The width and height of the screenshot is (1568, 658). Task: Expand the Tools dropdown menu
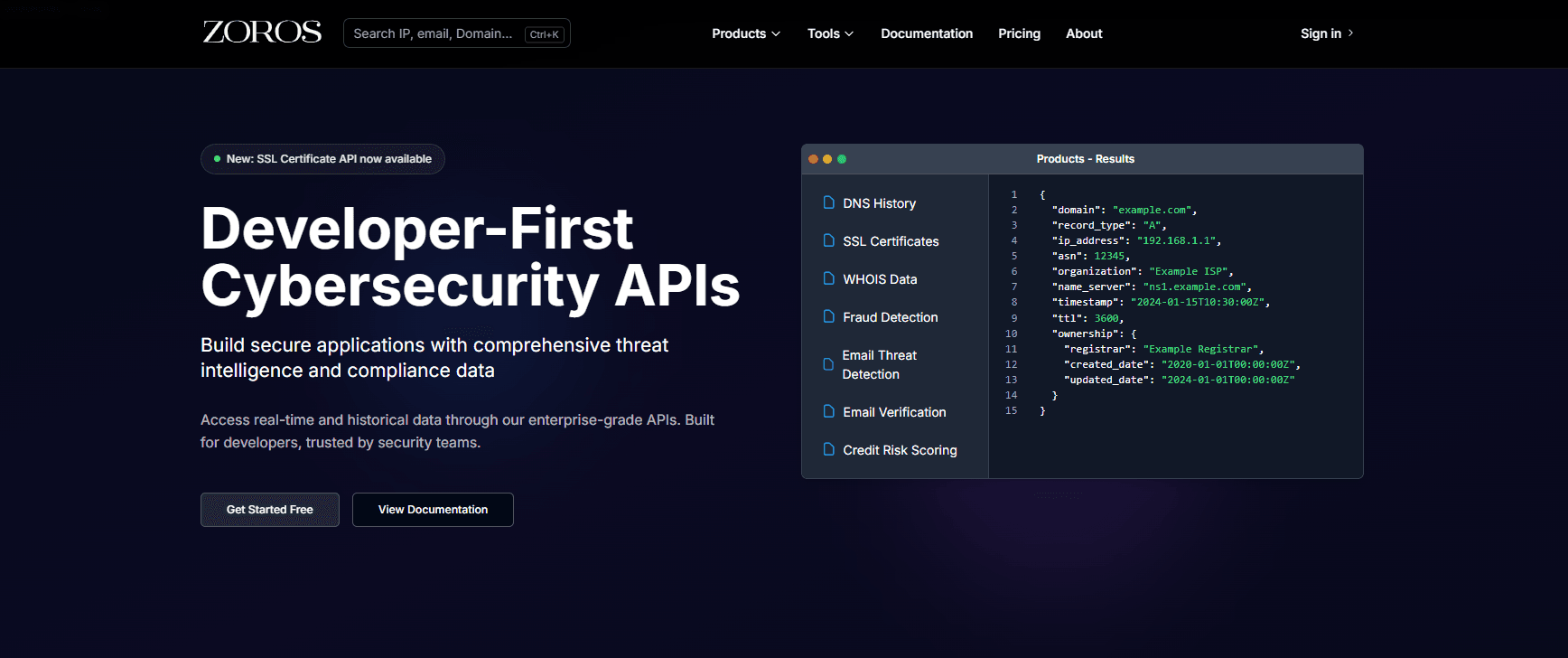[x=830, y=33]
